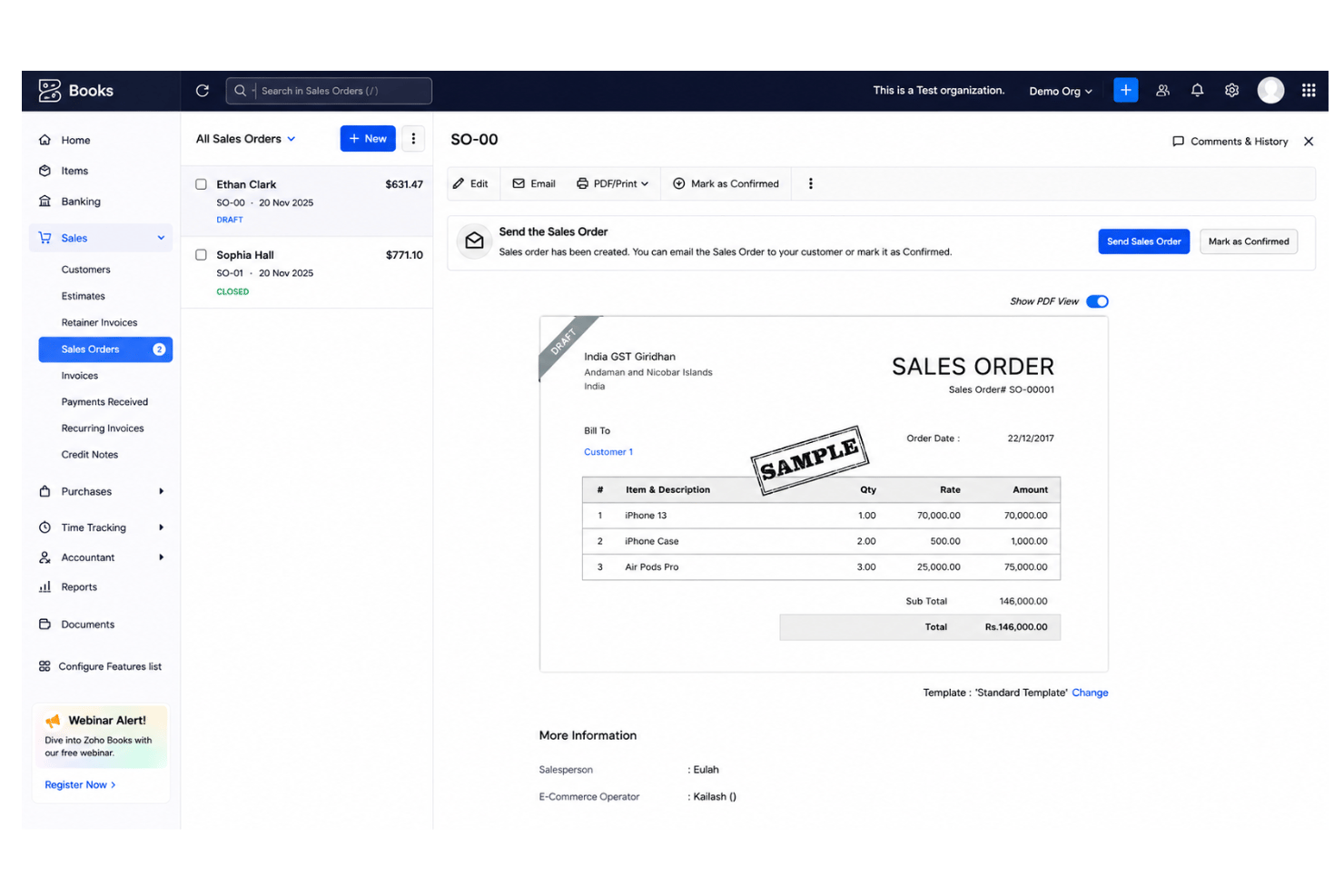The width and height of the screenshot is (1344, 896).
Task: Select the Sophia Hall order checkbox
Action: point(201,255)
